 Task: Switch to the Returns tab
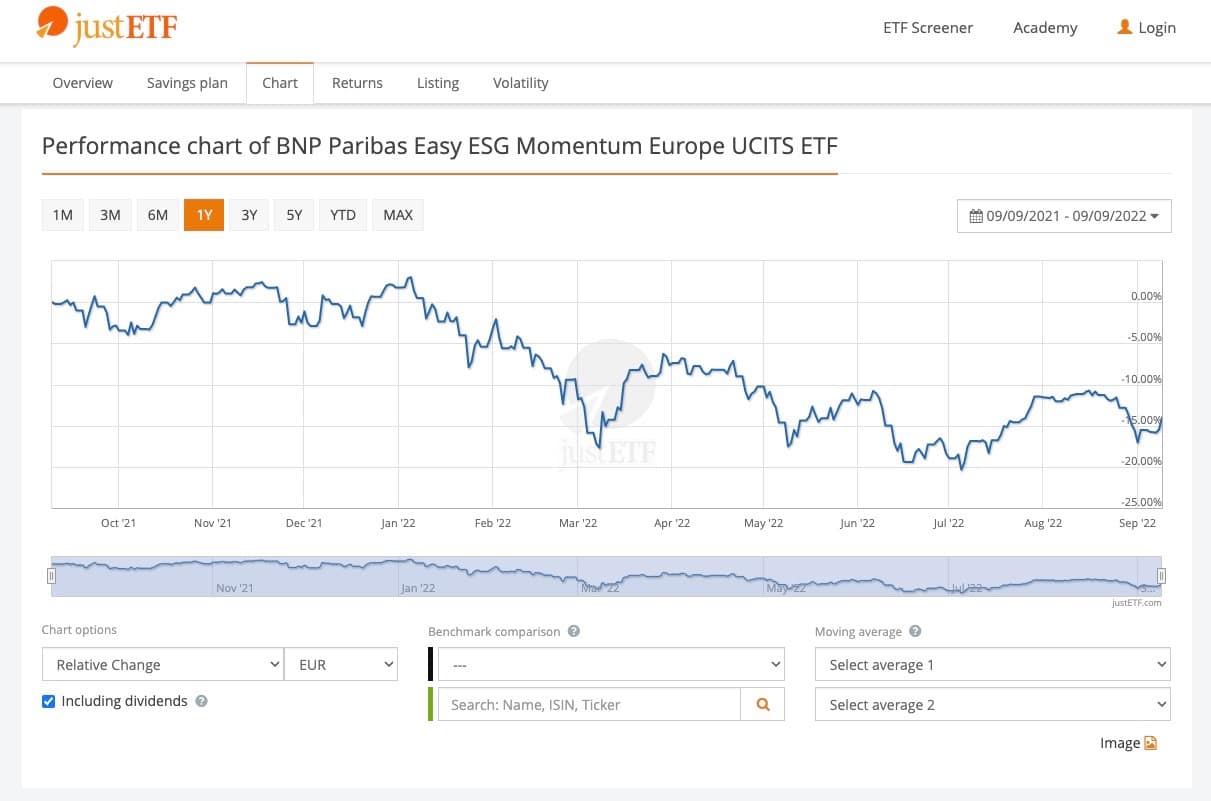[x=357, y=83]
